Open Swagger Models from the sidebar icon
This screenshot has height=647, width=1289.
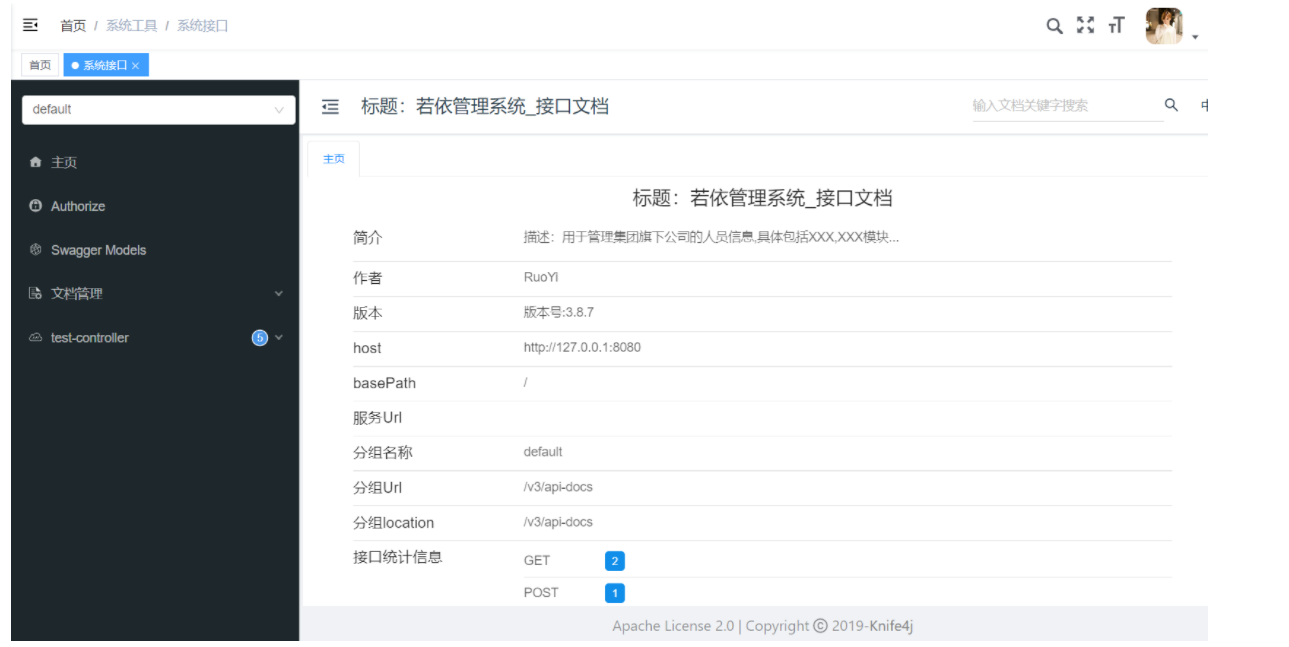click(x=35, y=249)
